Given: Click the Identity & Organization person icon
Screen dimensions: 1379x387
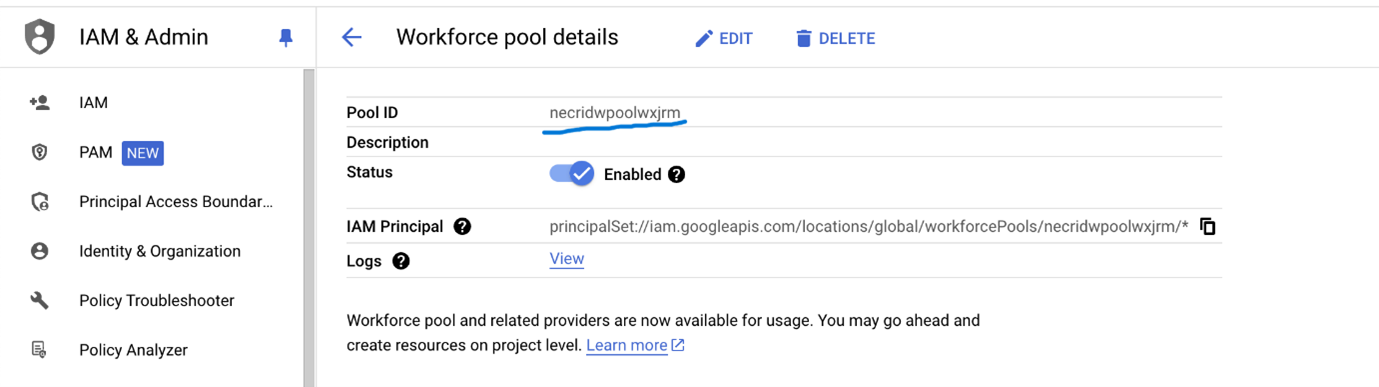Looking at the screenshot, I should click(x=40, y=251).
